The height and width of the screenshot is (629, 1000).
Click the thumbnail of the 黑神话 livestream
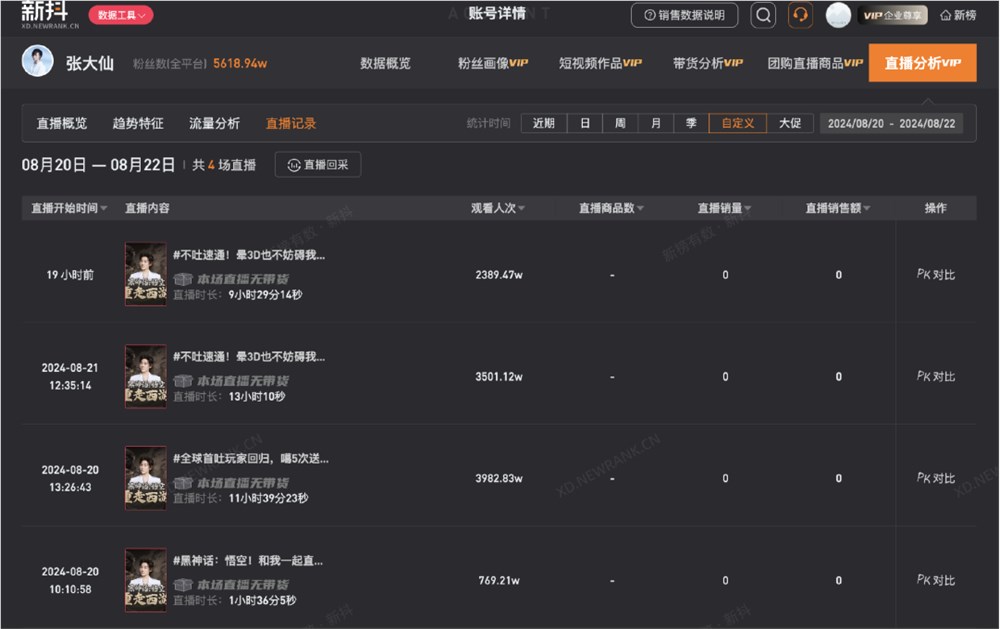point(145,579)
